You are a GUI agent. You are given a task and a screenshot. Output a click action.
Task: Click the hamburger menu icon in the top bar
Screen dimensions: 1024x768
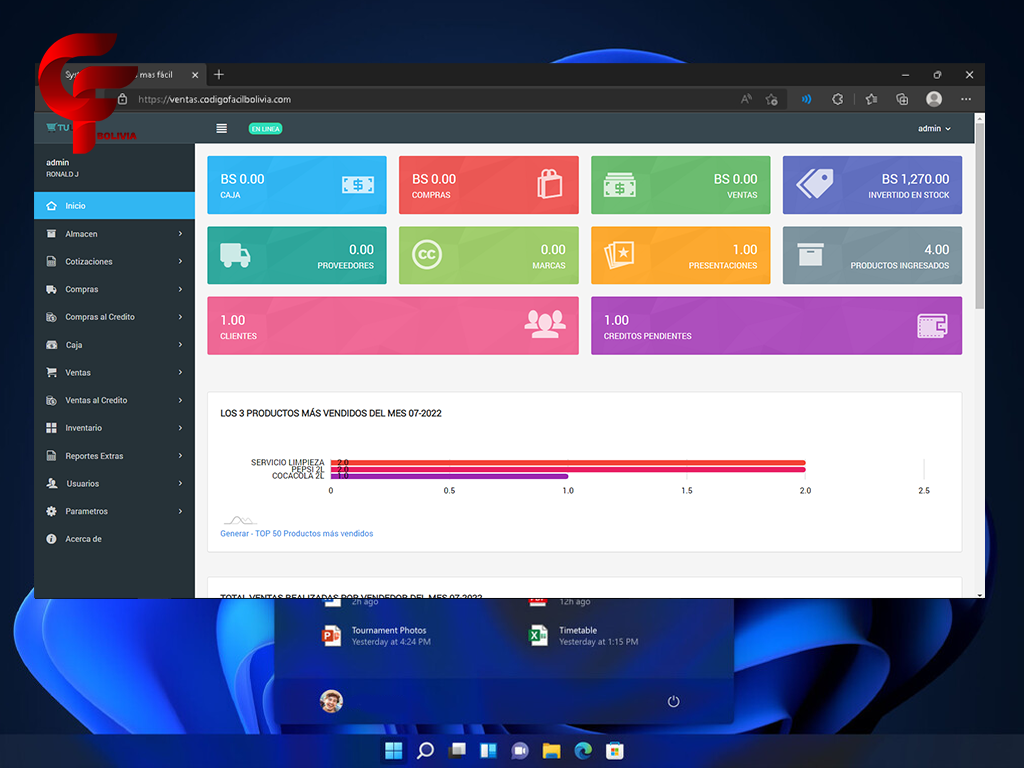[220, 128]
